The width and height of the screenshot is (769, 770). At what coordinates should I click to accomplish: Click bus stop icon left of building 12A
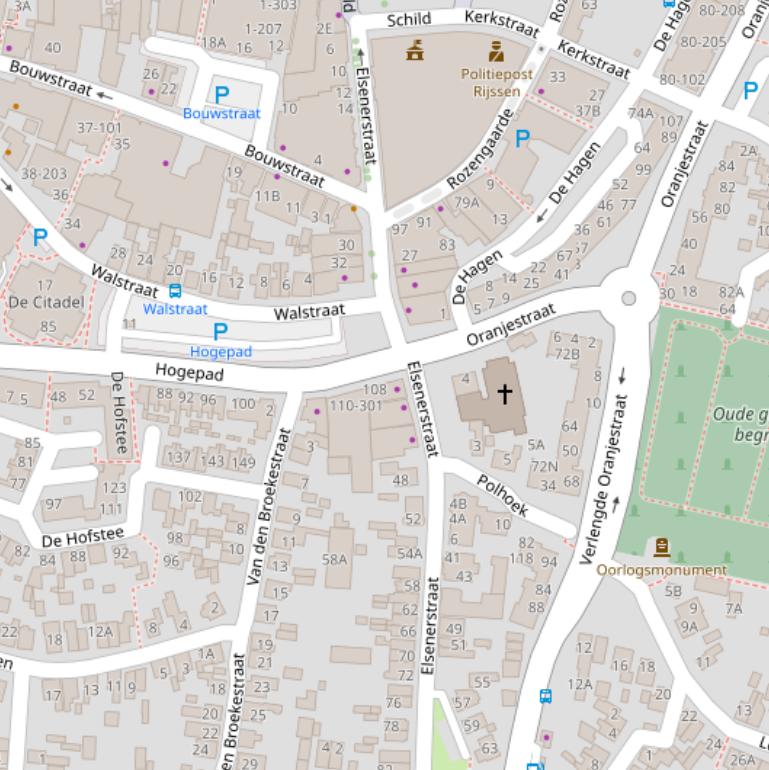pos(545,696)
